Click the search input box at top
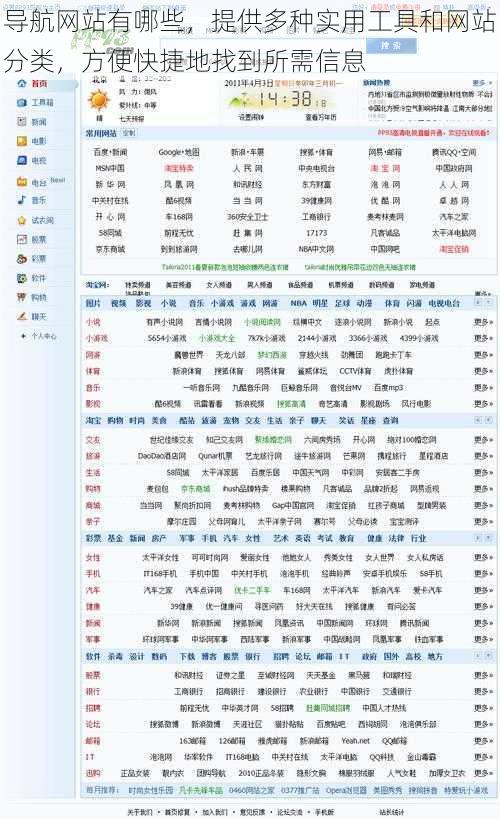 (262, 46)
